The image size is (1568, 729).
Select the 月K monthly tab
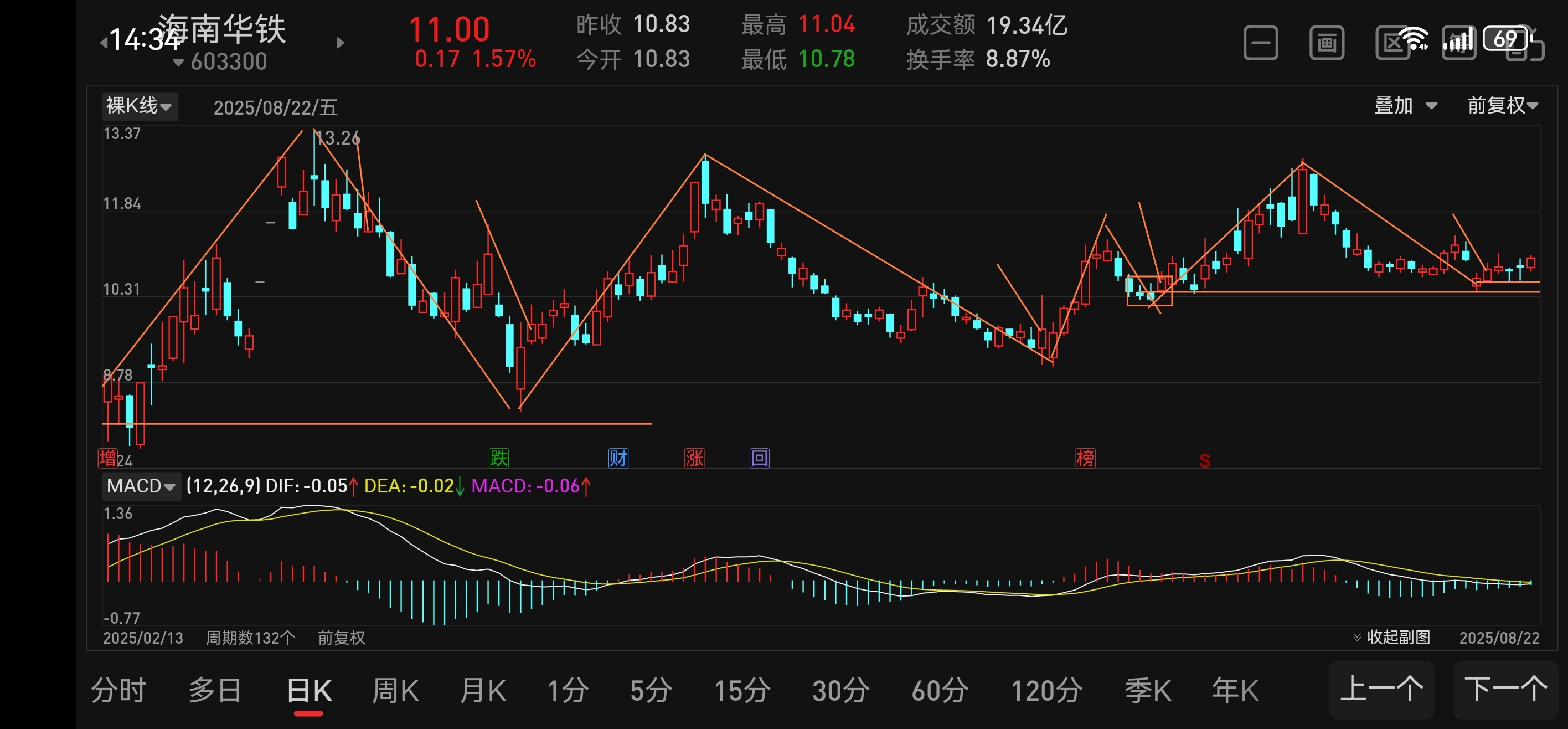(x=483, y=691)
